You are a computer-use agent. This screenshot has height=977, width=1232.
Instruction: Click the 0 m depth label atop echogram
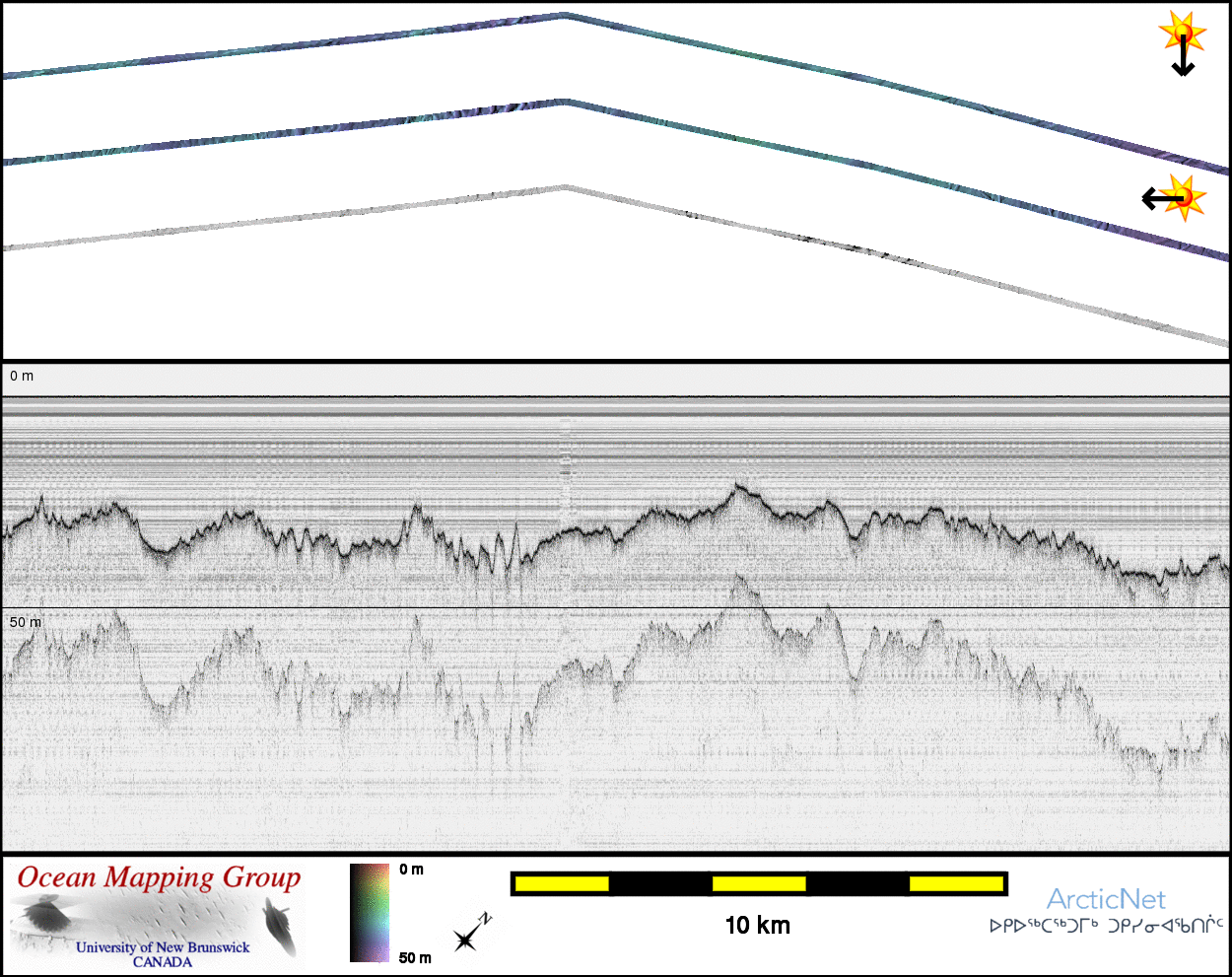pyautogui.click(x=22, y=376)
